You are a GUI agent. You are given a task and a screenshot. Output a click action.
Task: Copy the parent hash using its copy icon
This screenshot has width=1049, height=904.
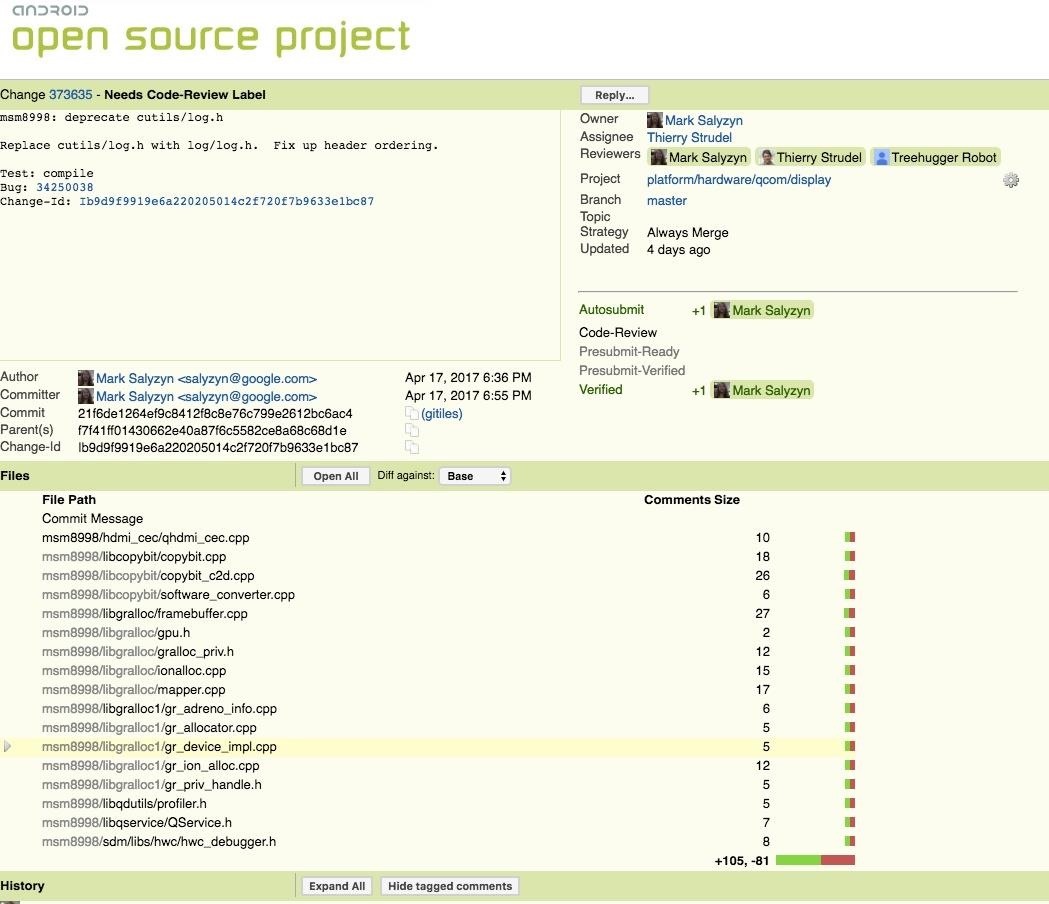411,430
